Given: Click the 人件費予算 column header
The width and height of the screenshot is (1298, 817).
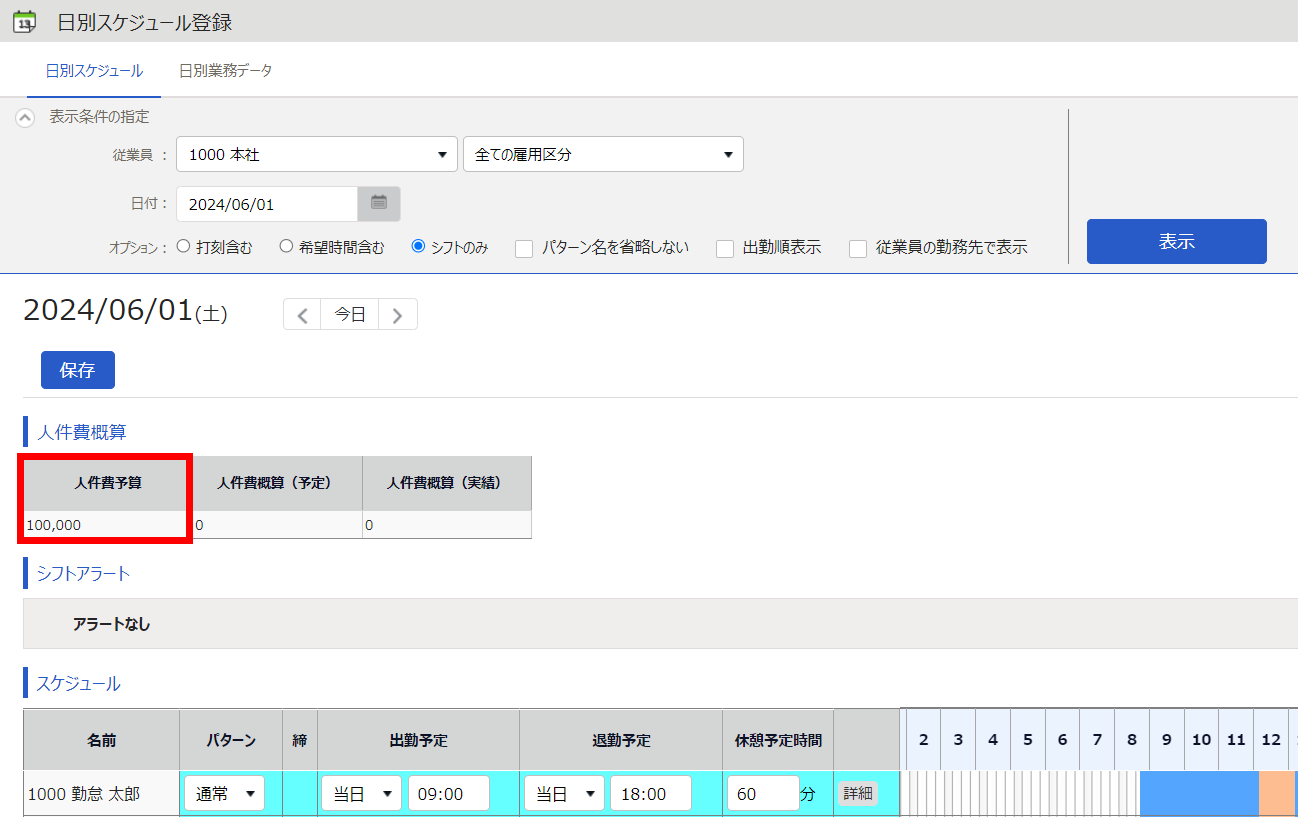Looking at the screenshot, I should coord(108,483).
